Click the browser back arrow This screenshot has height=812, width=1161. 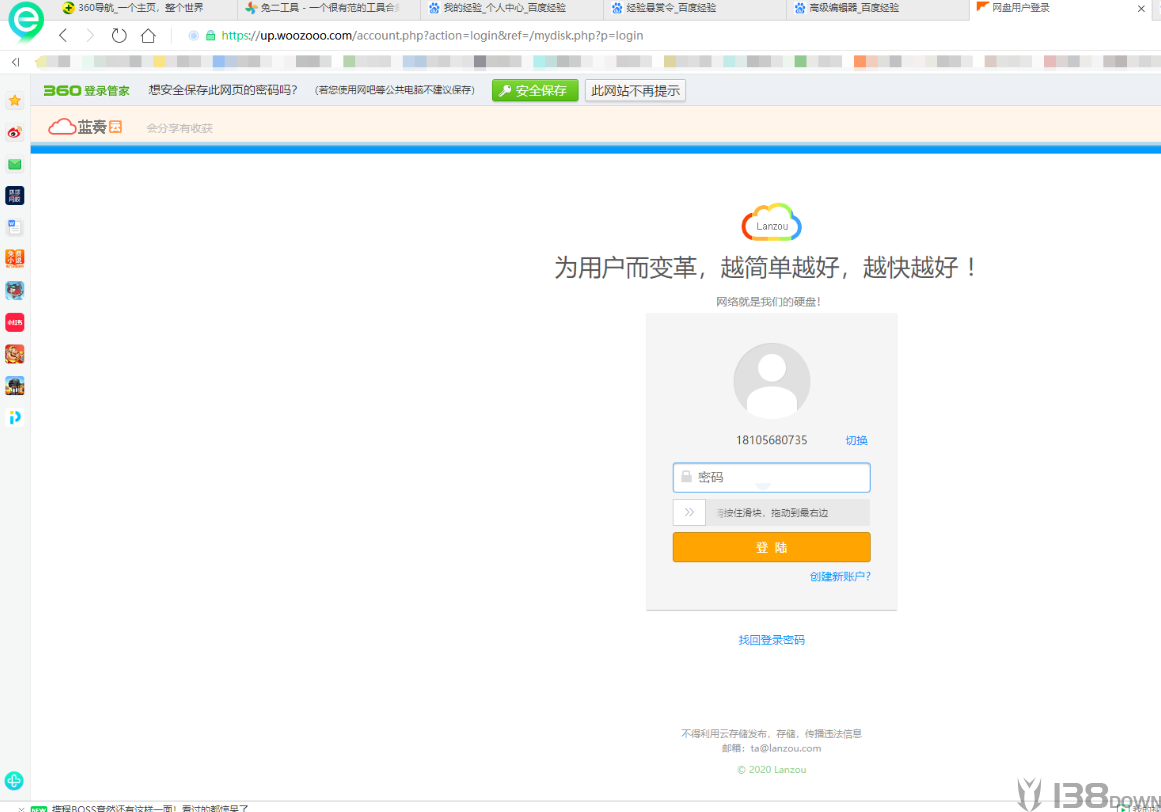[x=63, y=35]
